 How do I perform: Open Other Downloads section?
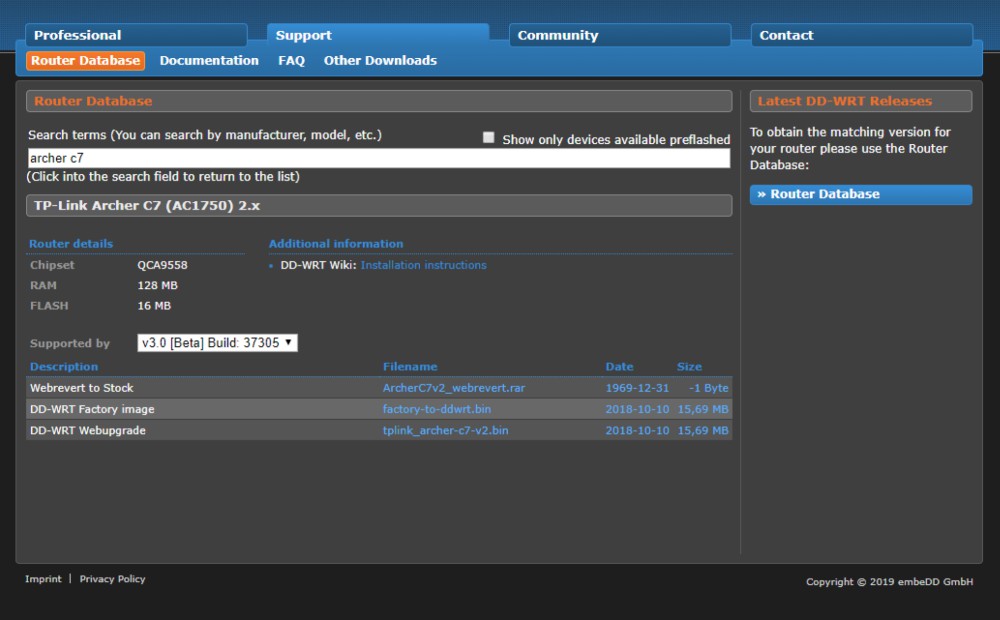click(380, 61)
